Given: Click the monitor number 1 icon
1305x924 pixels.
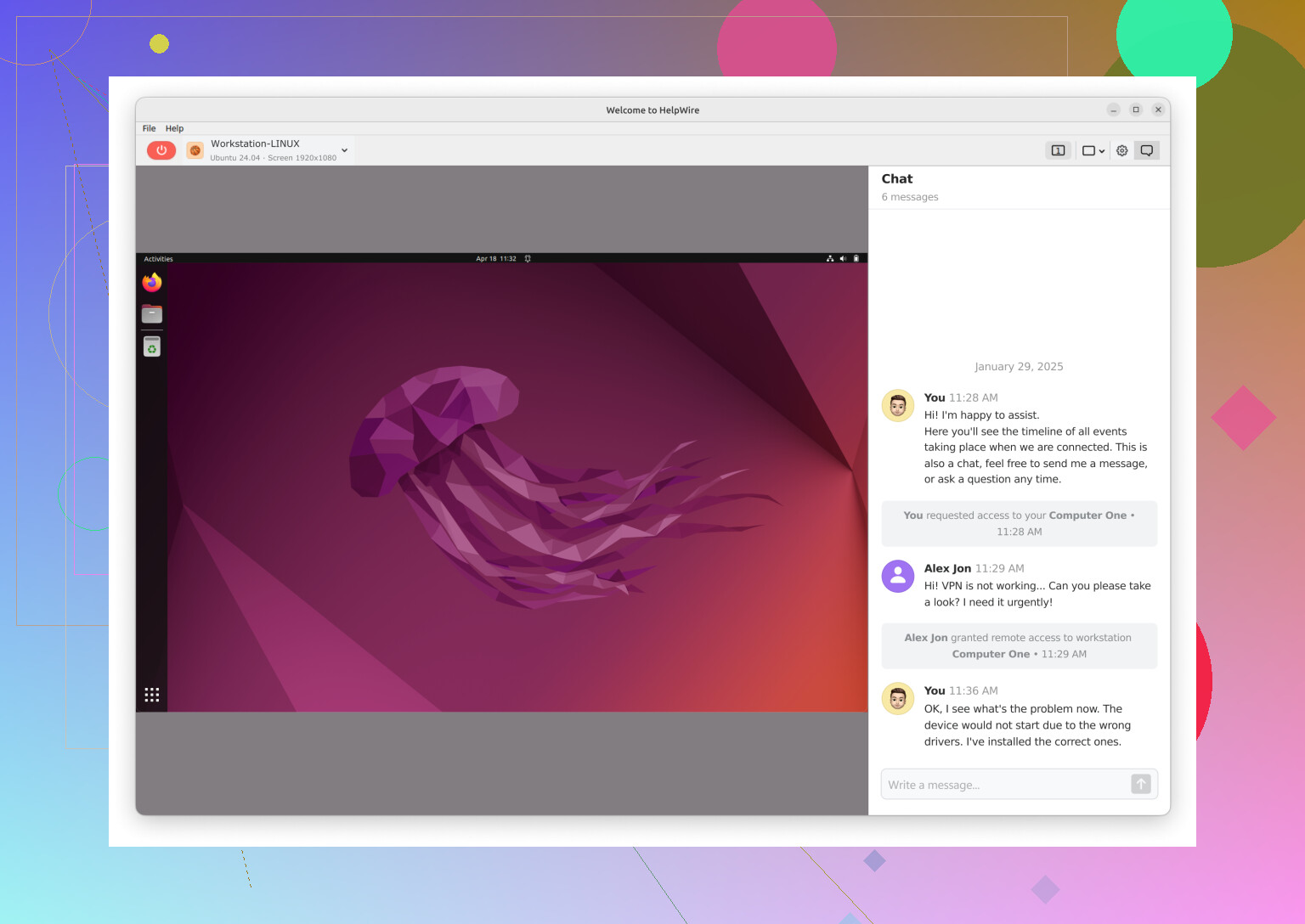Looking at the screenshot, I should click(1058, 150).
